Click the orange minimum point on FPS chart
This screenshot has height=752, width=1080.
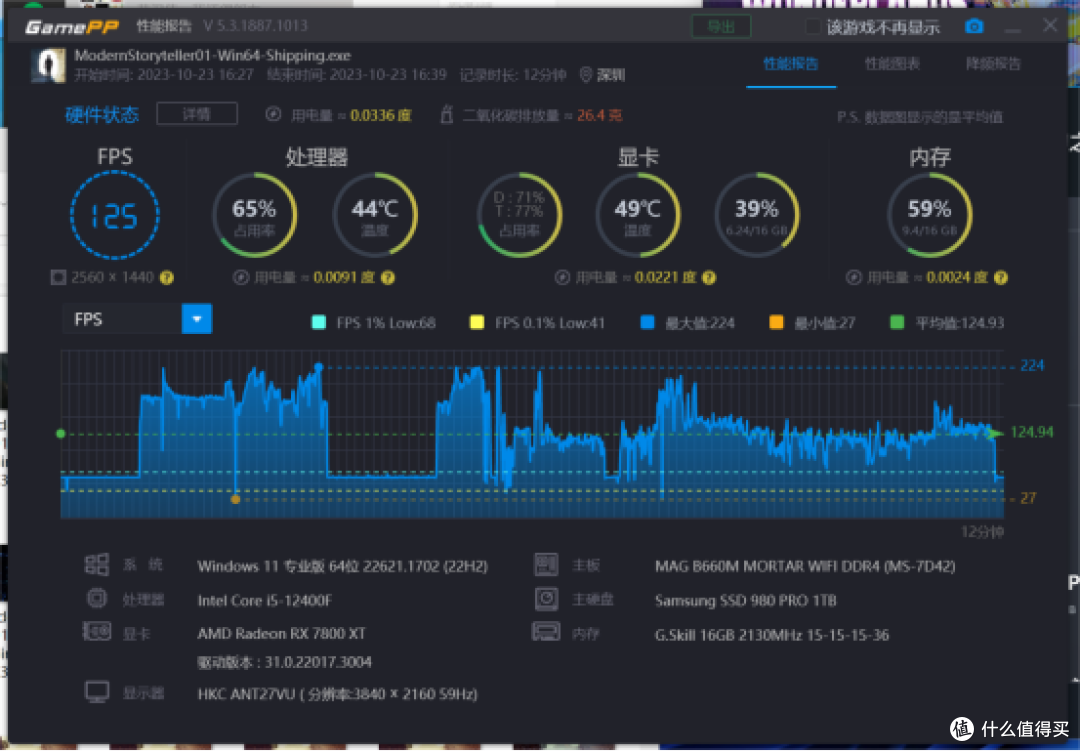(236, 499)
